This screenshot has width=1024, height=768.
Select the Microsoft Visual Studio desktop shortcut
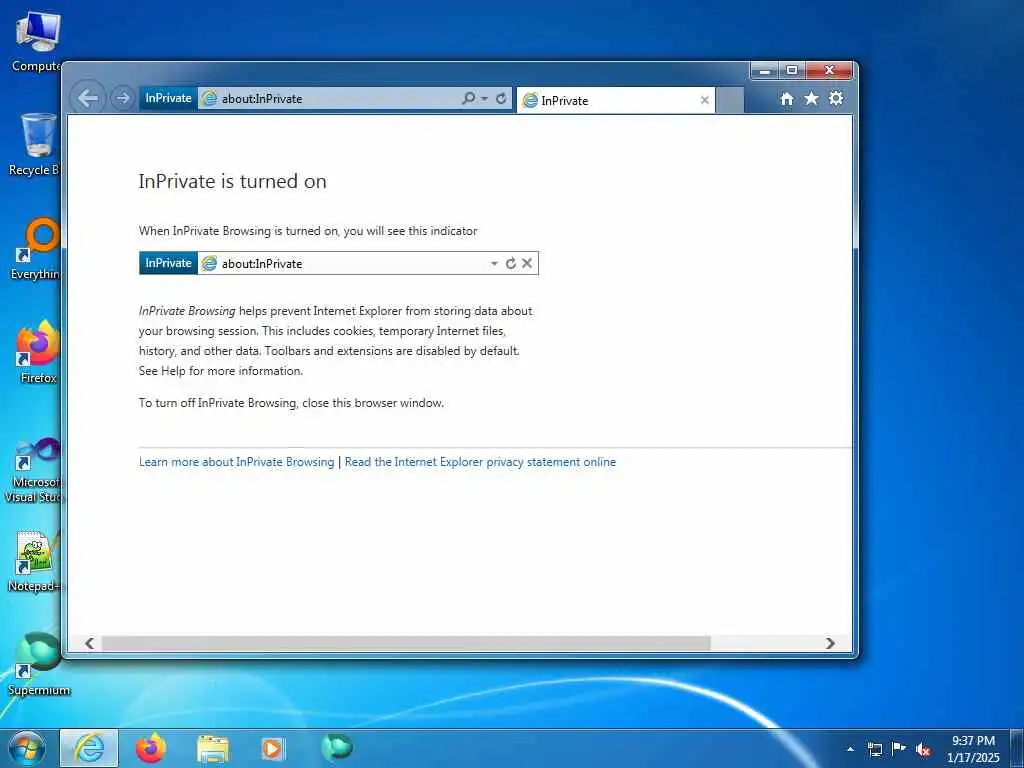pos(35,470)
